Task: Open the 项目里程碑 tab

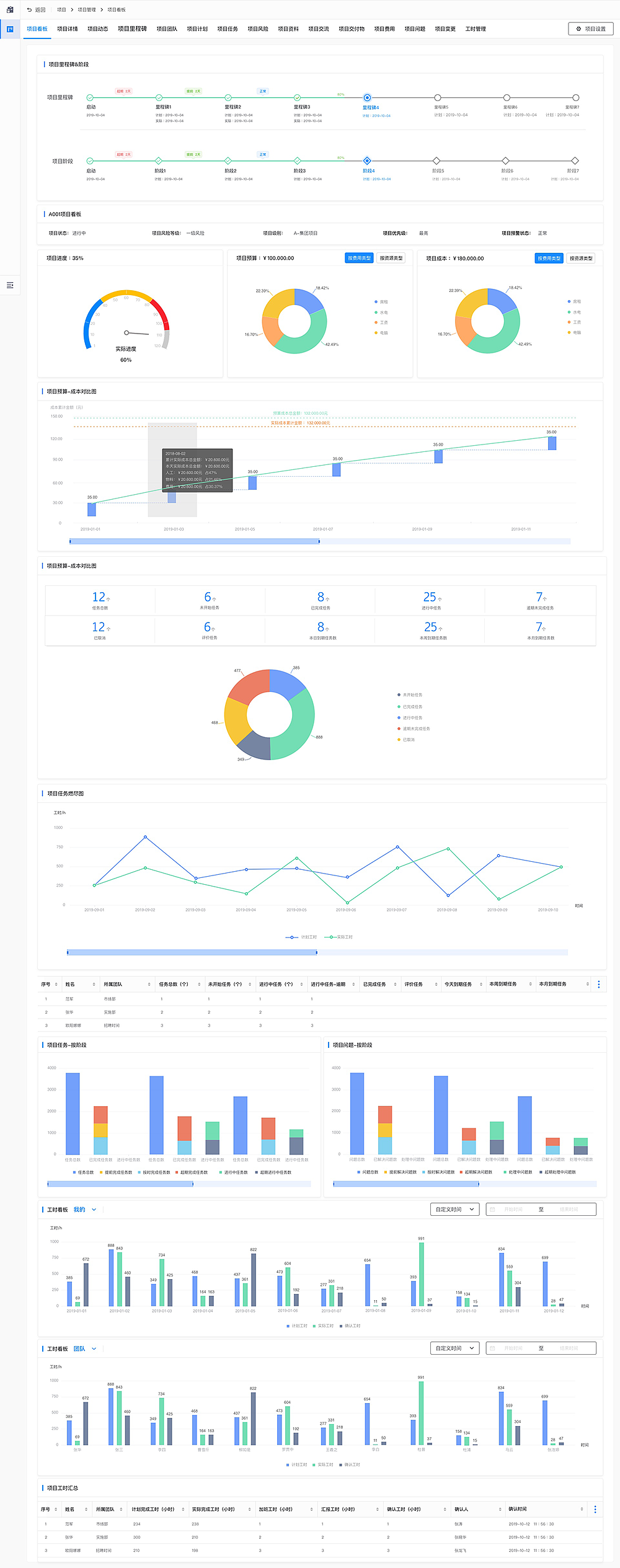Action: coord(133,29)
